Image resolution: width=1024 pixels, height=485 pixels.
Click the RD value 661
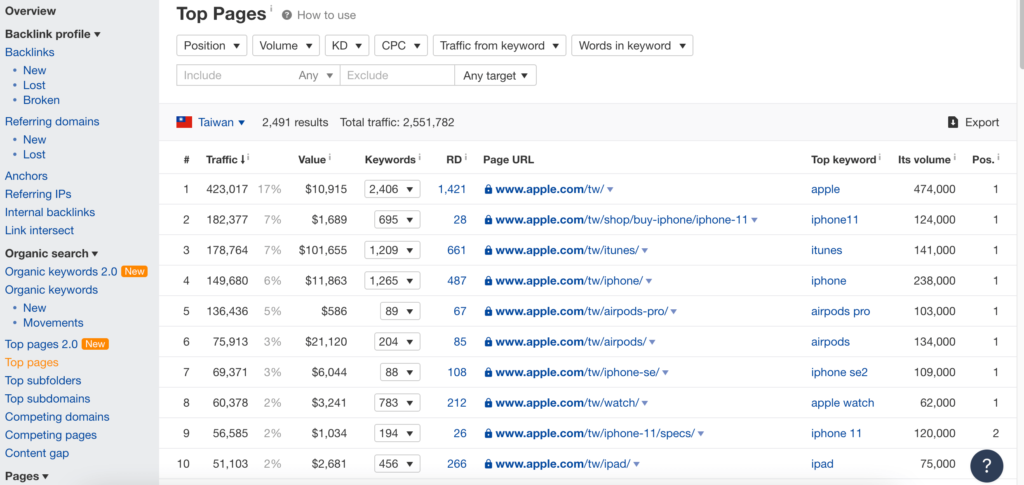(457, 251)
